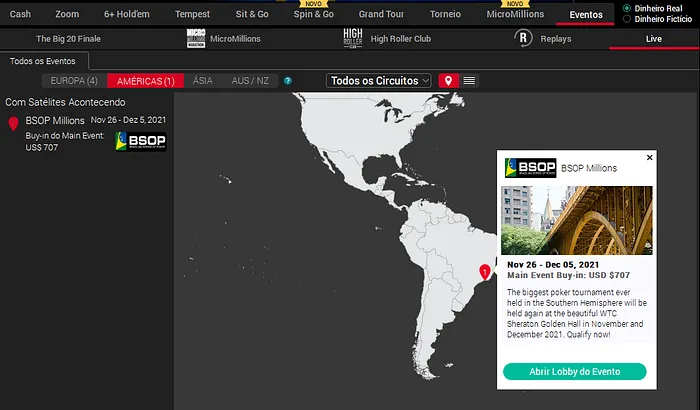The image size is (700, 410).
Task: Open the Todos os Circuitos dropdown
Action: [x=379, y=80]
